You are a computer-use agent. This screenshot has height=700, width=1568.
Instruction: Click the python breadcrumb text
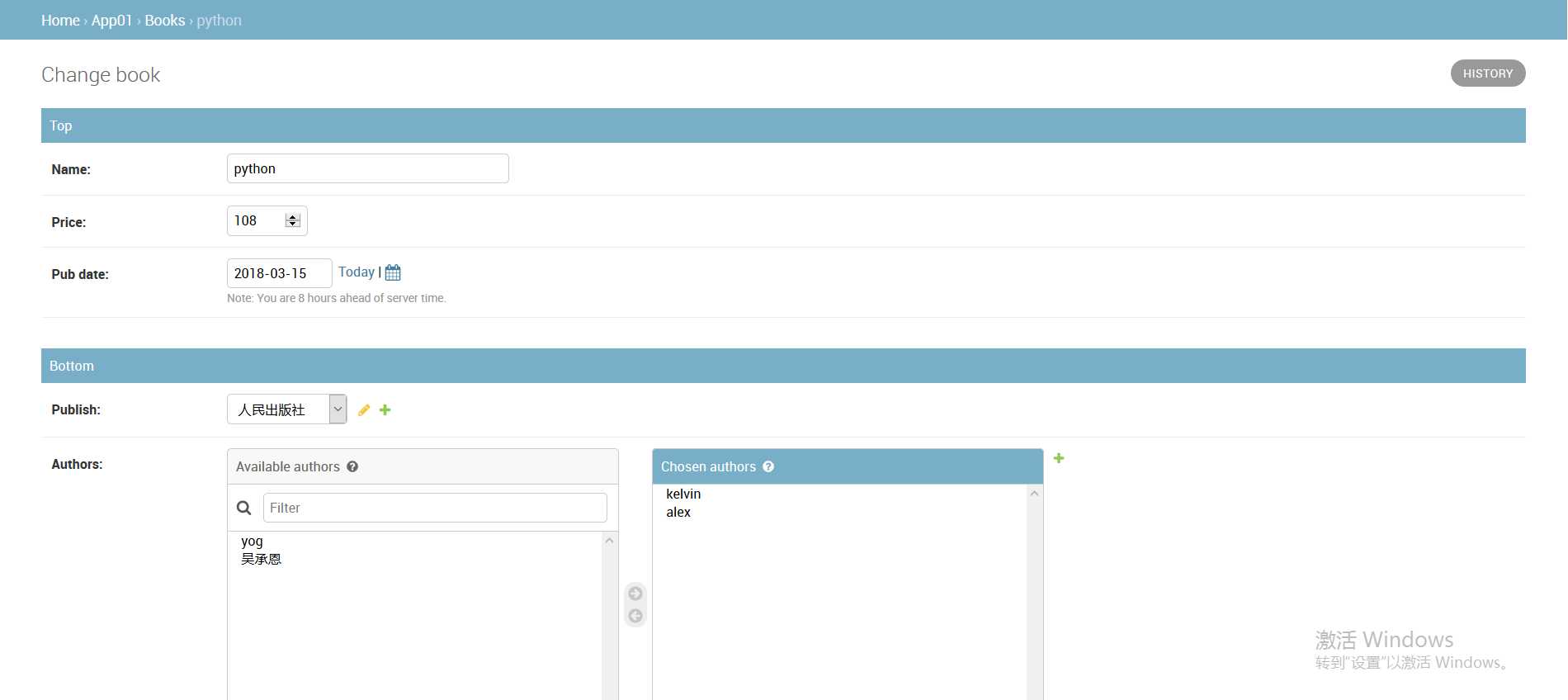(219, 21)
